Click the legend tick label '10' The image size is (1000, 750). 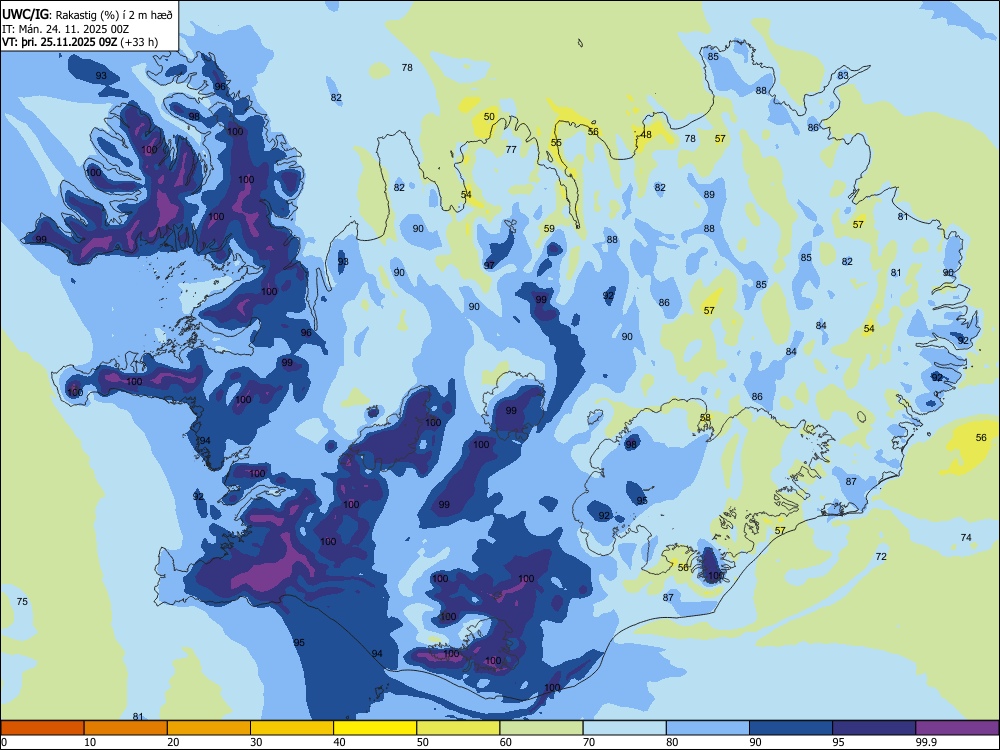(90, 742)
